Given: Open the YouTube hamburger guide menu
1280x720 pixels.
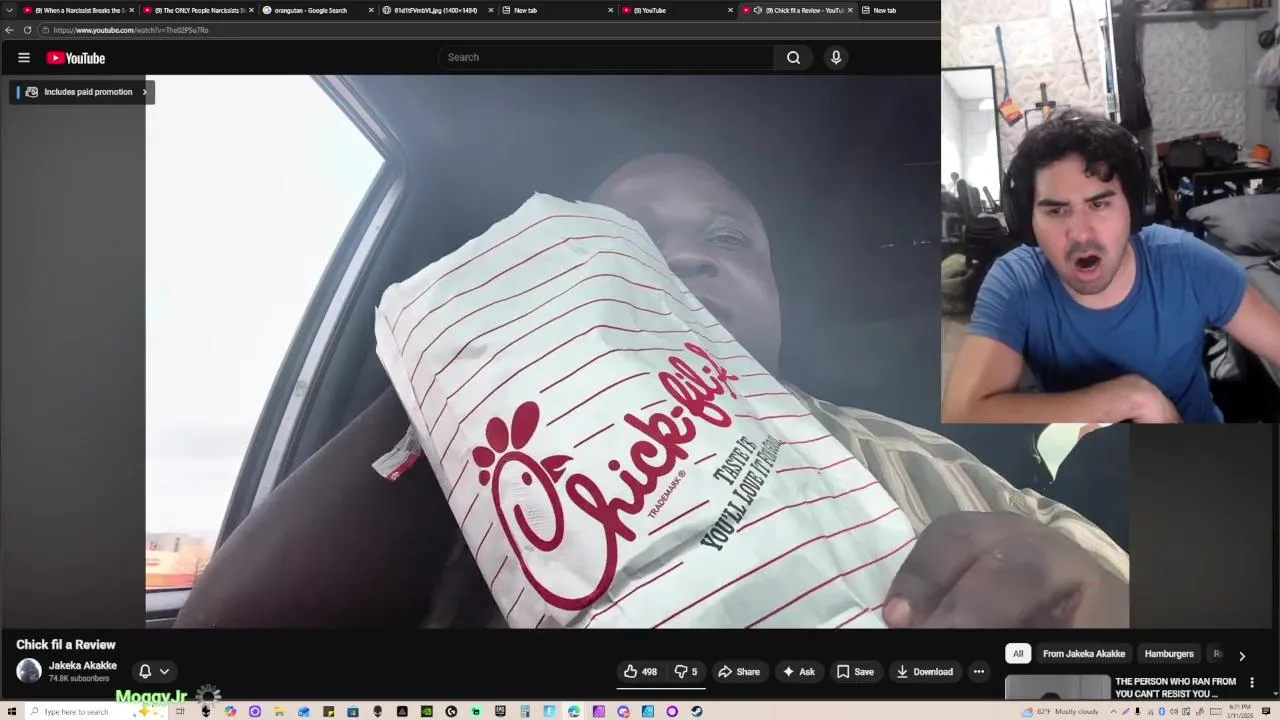Looking at the screenshot, I should (x=24, y=57).
